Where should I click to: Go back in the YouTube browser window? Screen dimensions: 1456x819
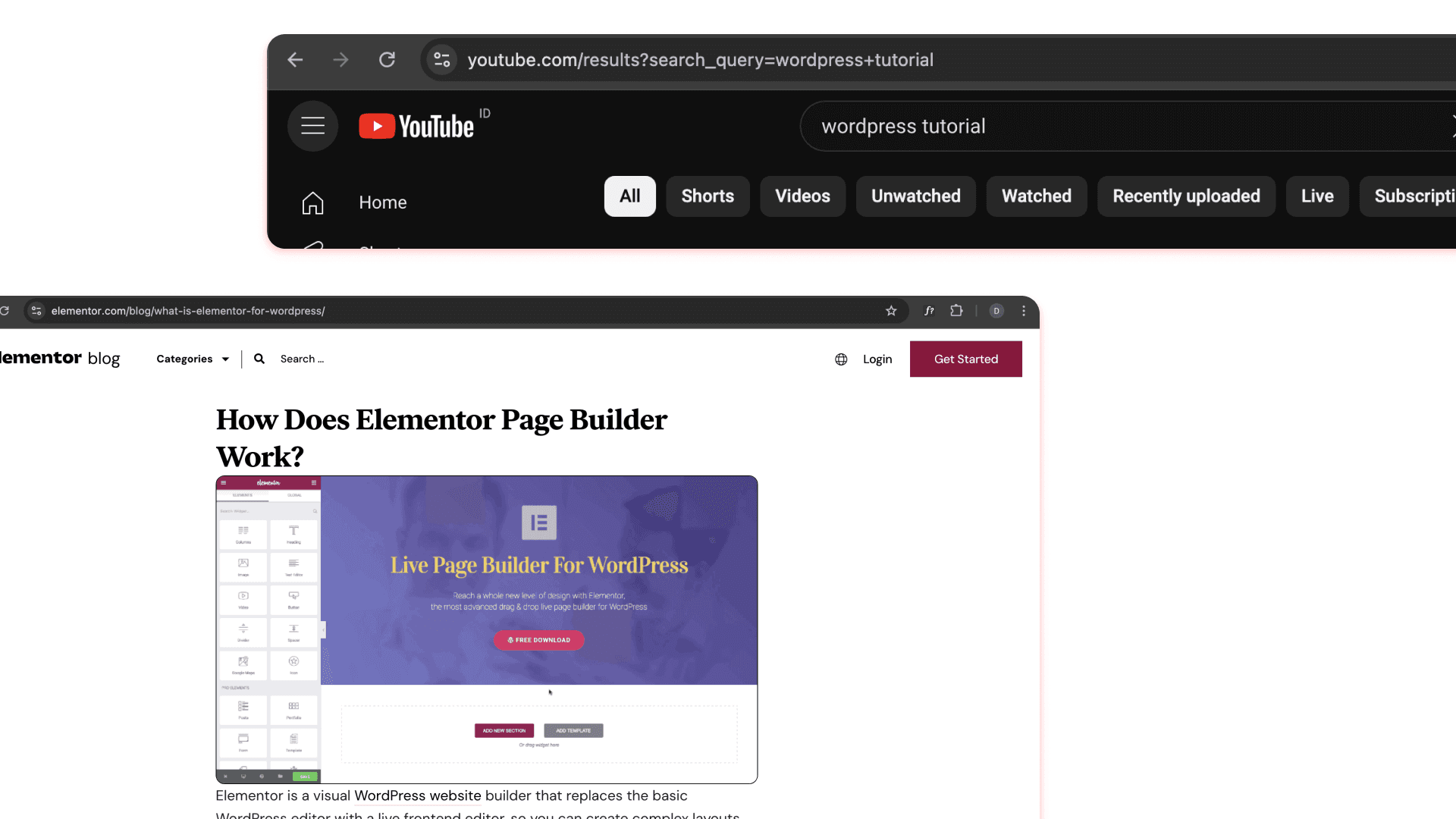tap(295, 60)
